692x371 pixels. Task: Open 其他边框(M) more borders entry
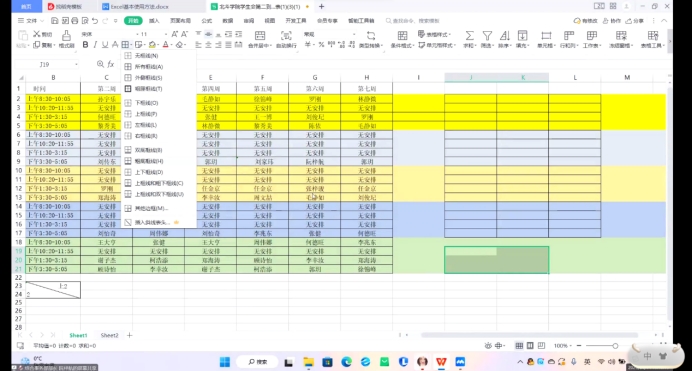(x=151, y=208)
